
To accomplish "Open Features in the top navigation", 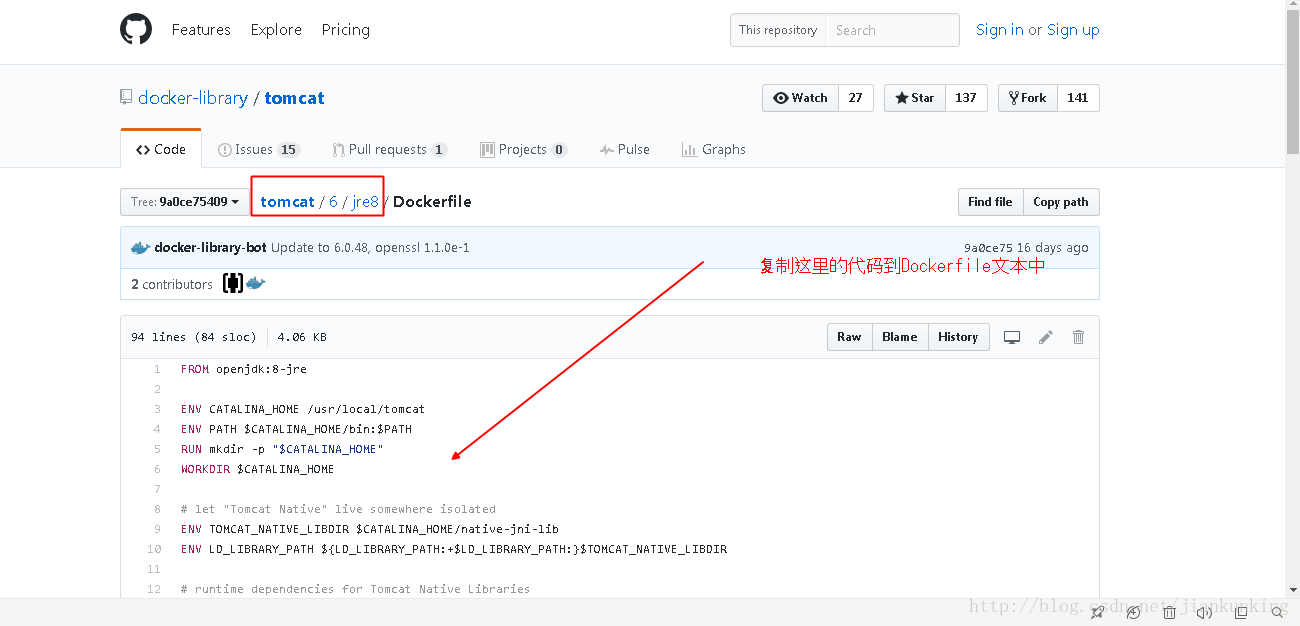I will coord(201,30).
